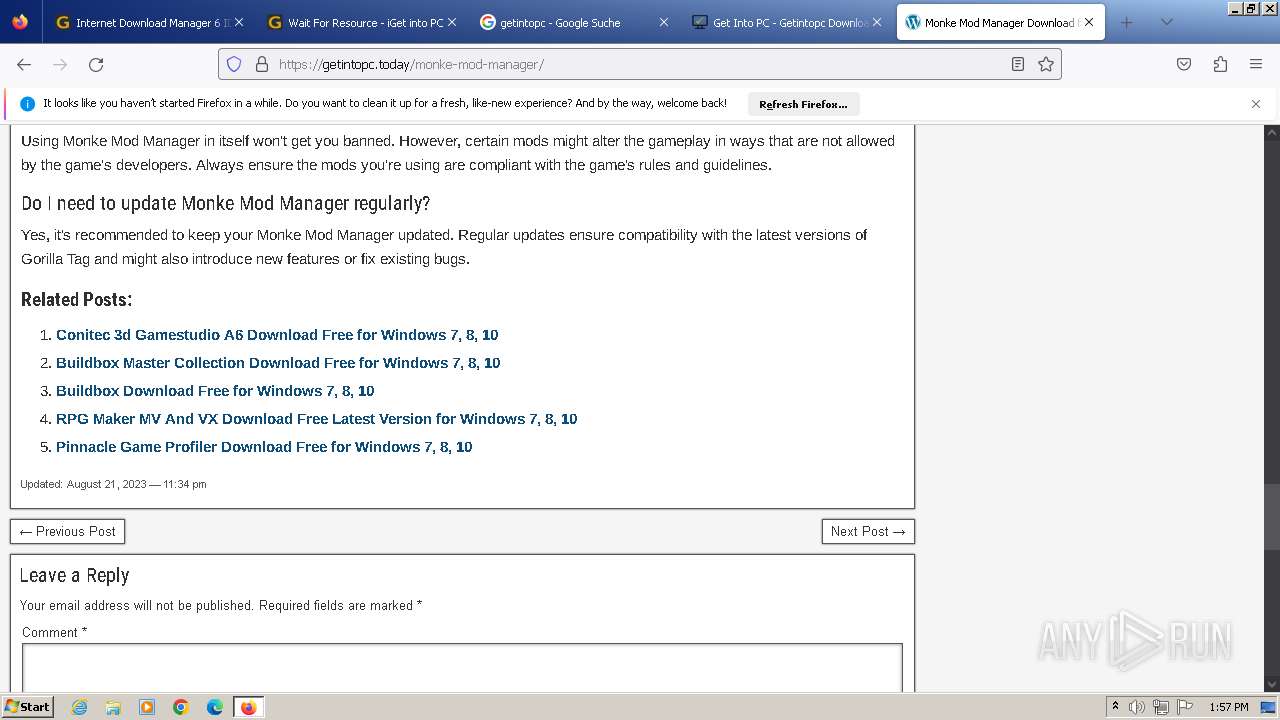The image size is (1280, 720).
Task: Open network status tray icon
Action: (x=1160, y=707)
